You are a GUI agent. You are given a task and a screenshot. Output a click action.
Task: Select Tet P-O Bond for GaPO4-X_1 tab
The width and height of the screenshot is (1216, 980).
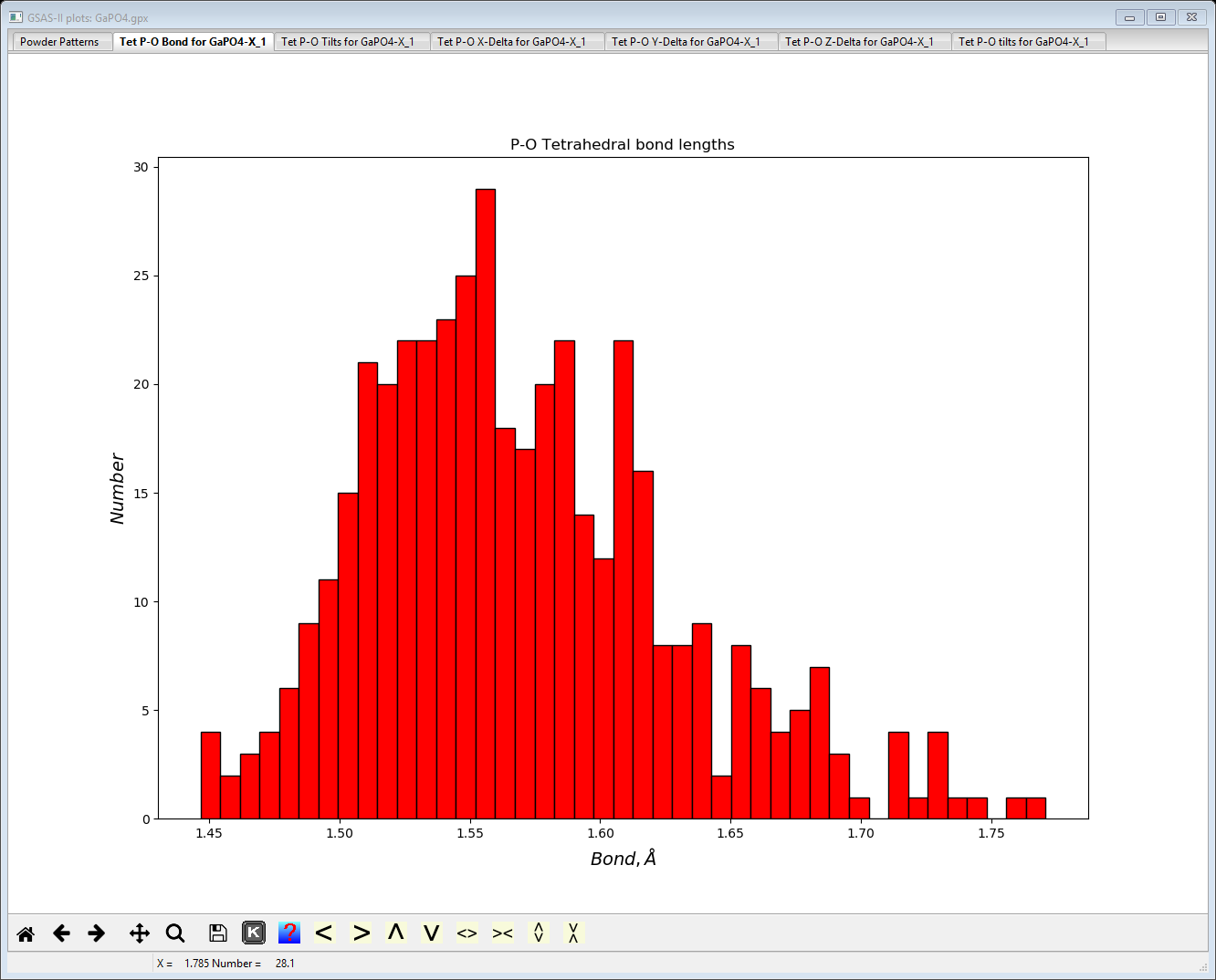pos(193,42)
